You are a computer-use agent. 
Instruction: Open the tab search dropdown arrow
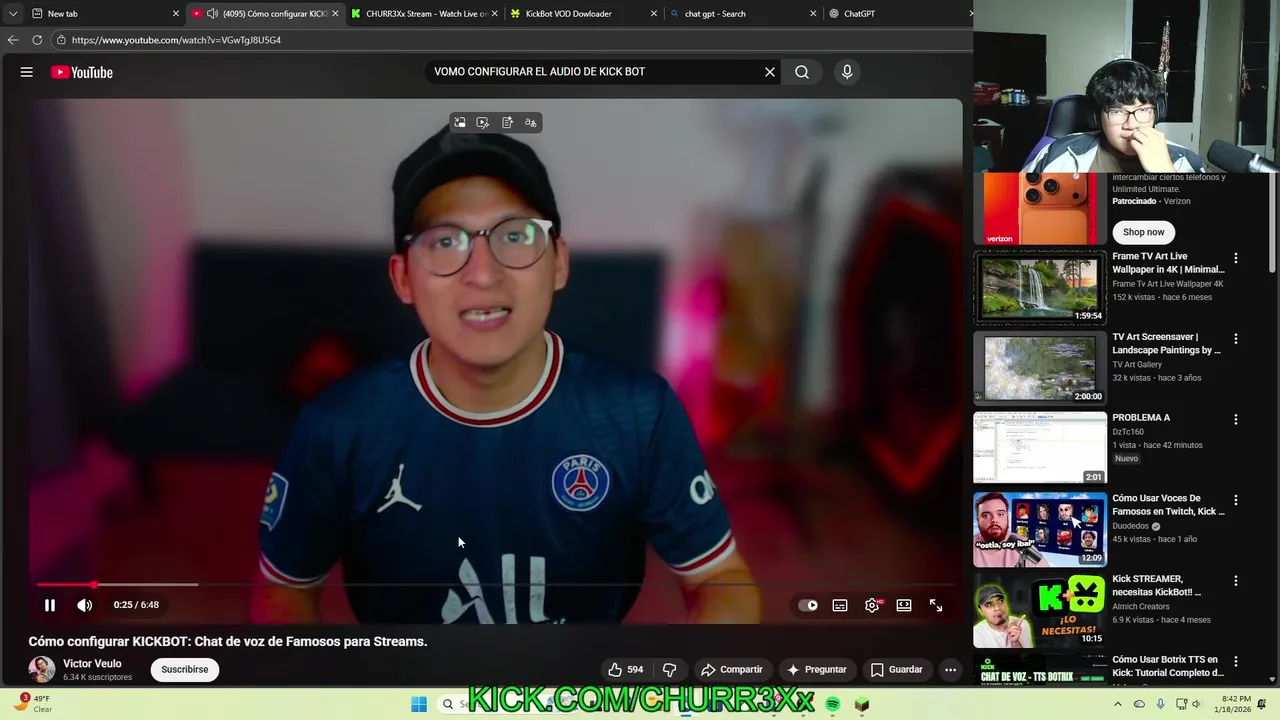click(x=12, y=14)
